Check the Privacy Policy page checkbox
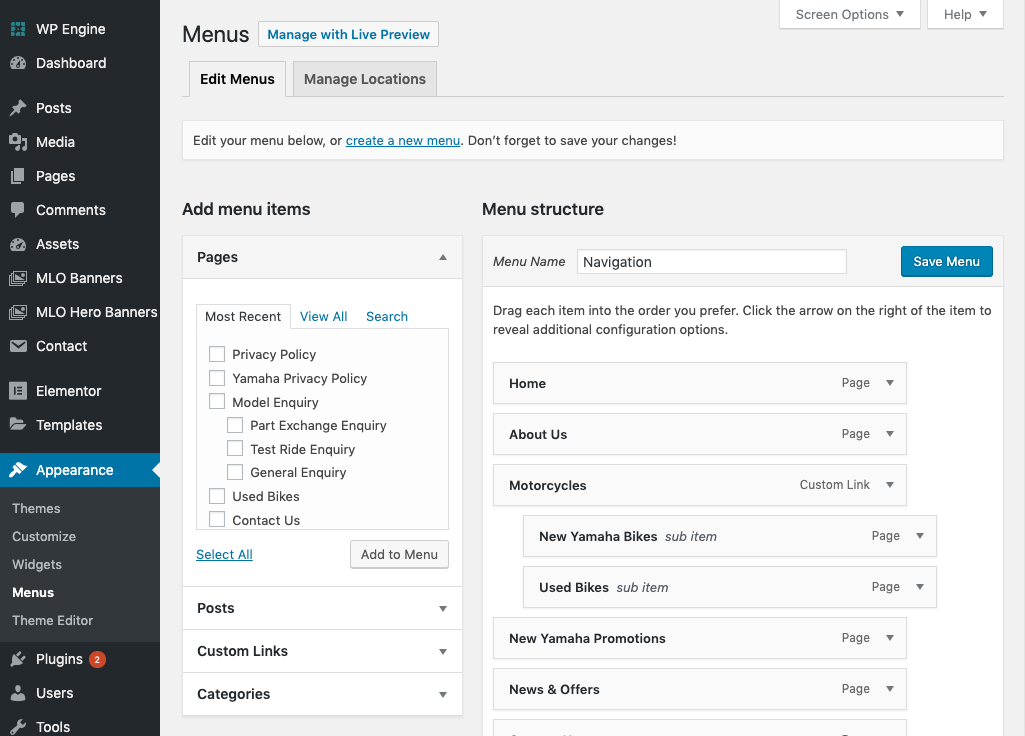 [x=217, y=354]
